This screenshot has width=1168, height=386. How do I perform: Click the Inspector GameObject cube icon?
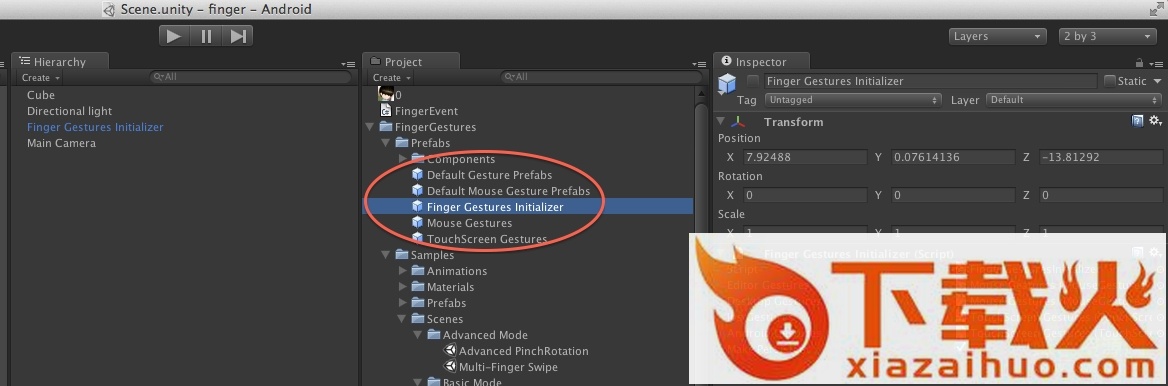726,84
